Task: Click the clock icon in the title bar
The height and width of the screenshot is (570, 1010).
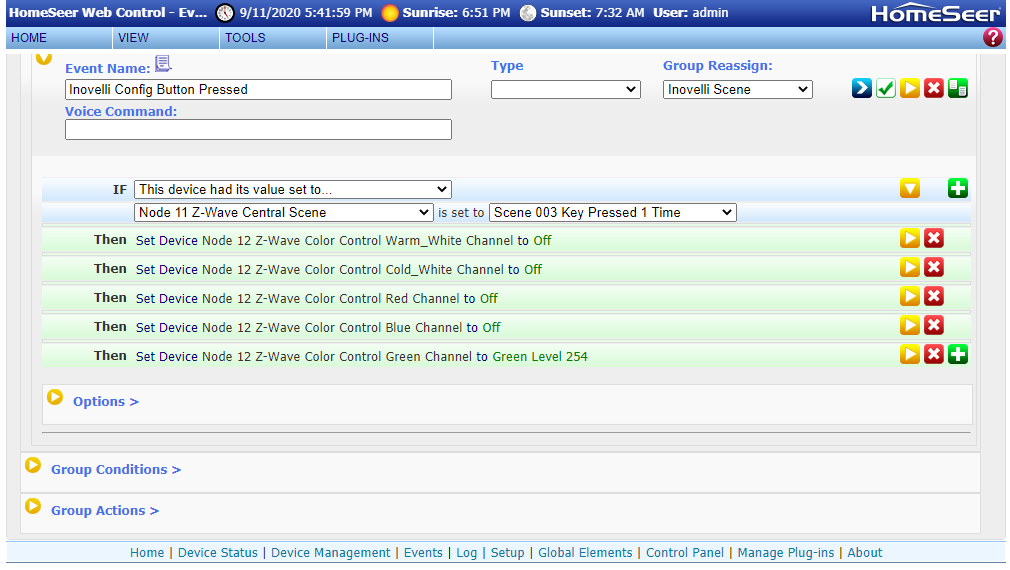Action: [225, 13]
